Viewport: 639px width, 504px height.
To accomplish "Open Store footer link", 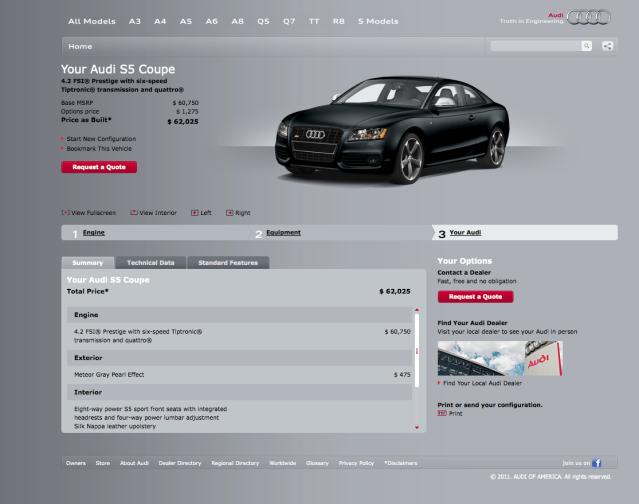I will [103, 463].
